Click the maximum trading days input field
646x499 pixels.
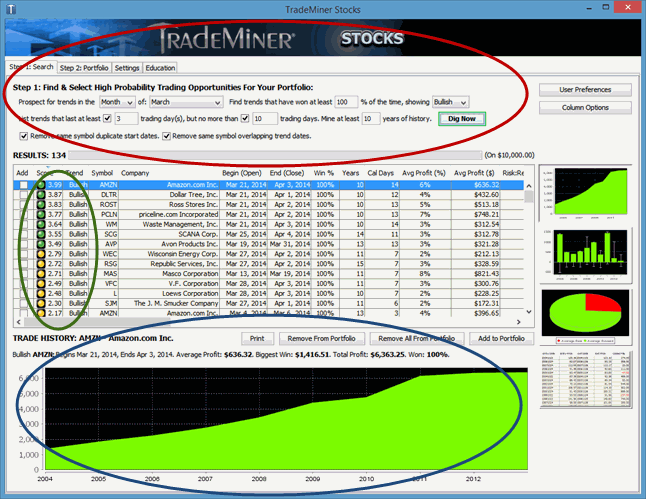click(x=265, y=119)
